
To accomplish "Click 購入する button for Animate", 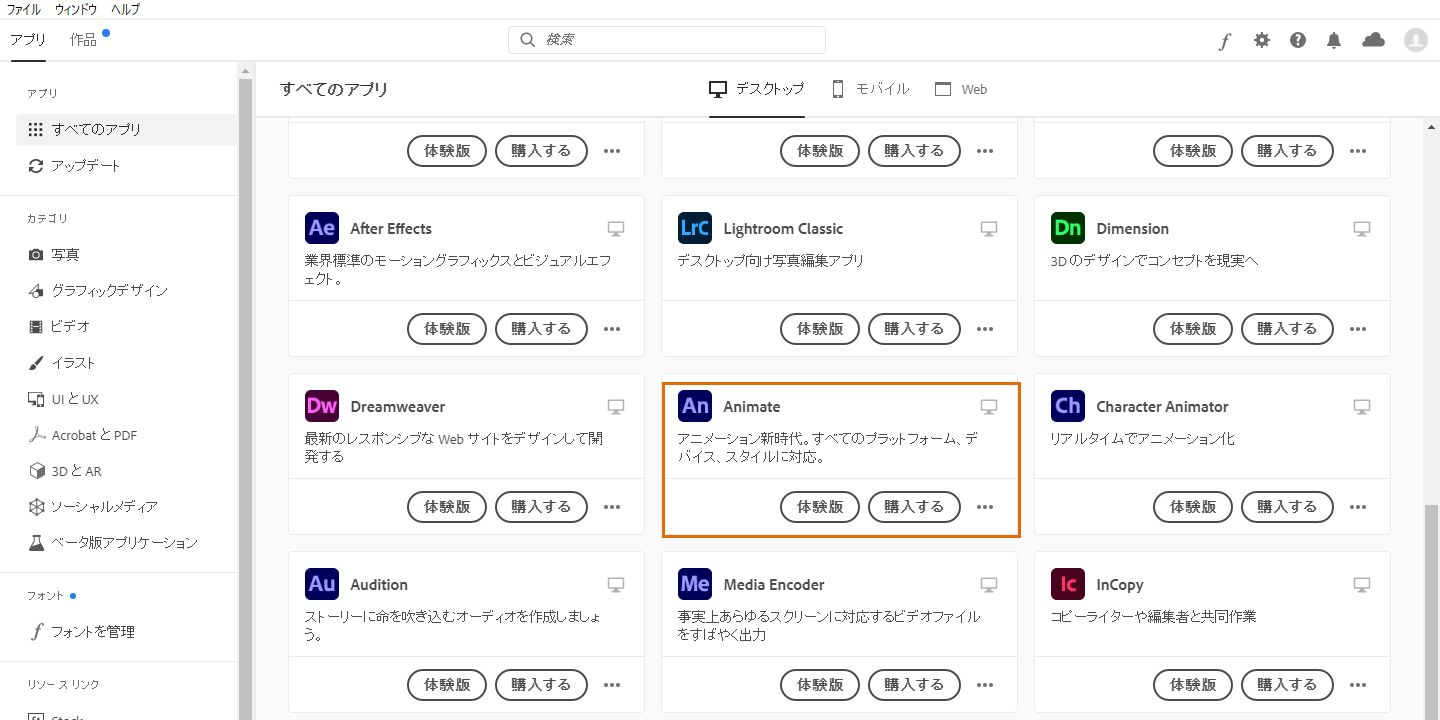I will click(914, 507).
